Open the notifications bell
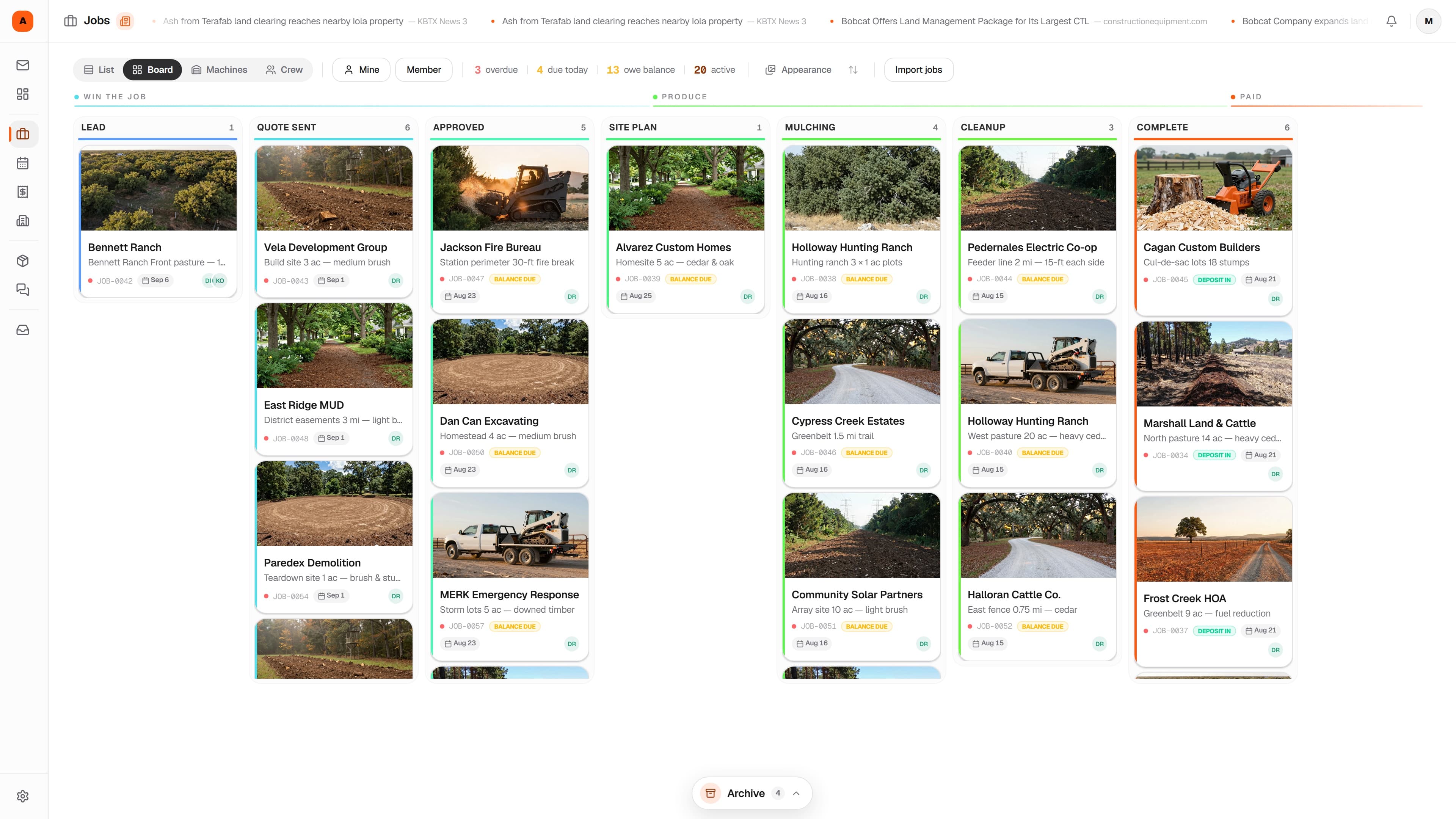Image resolution: width=1456 pixels, height=819 pixels. point(1392,21)
